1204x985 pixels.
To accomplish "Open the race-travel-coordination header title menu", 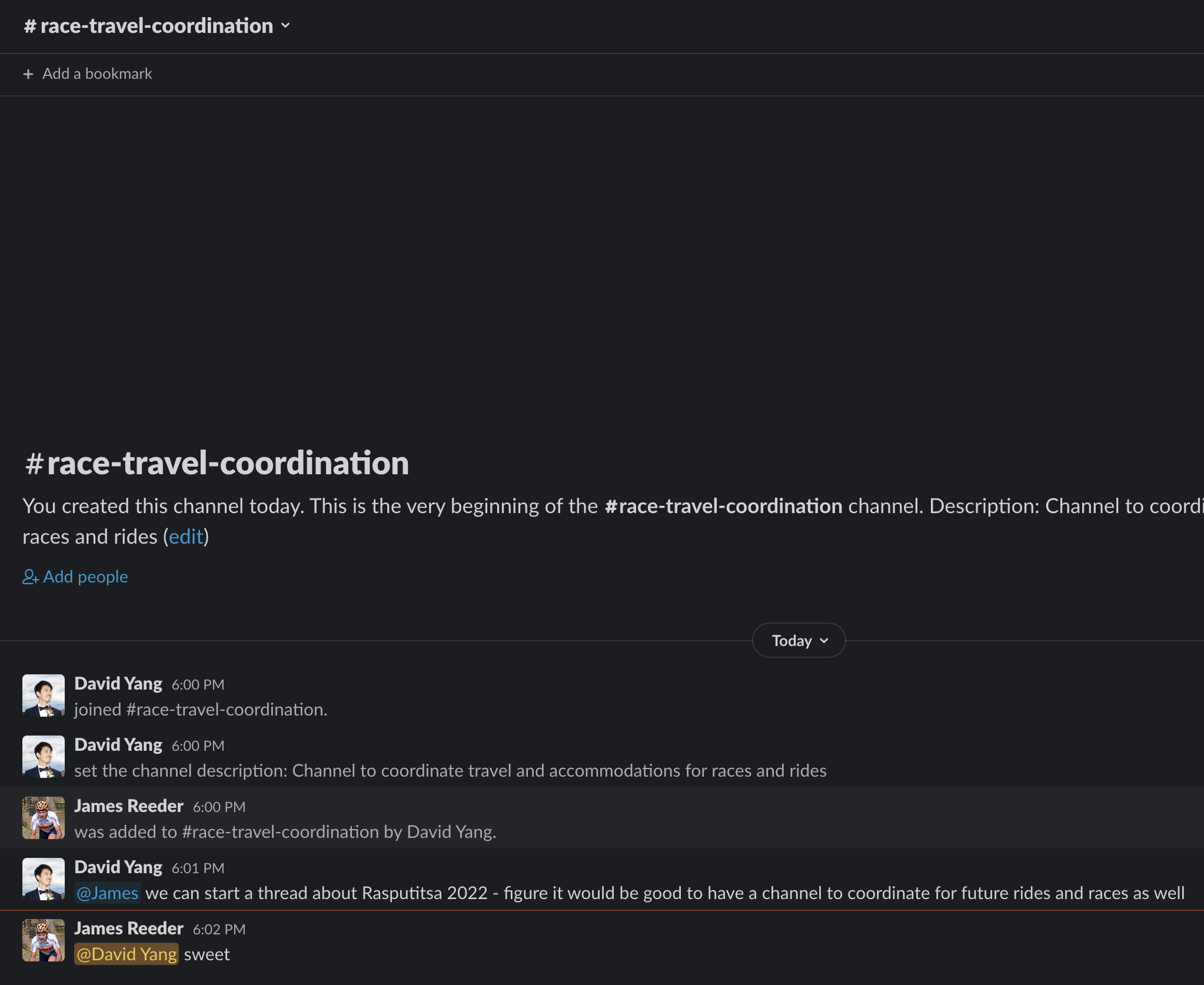I will (x=157, y=26).
